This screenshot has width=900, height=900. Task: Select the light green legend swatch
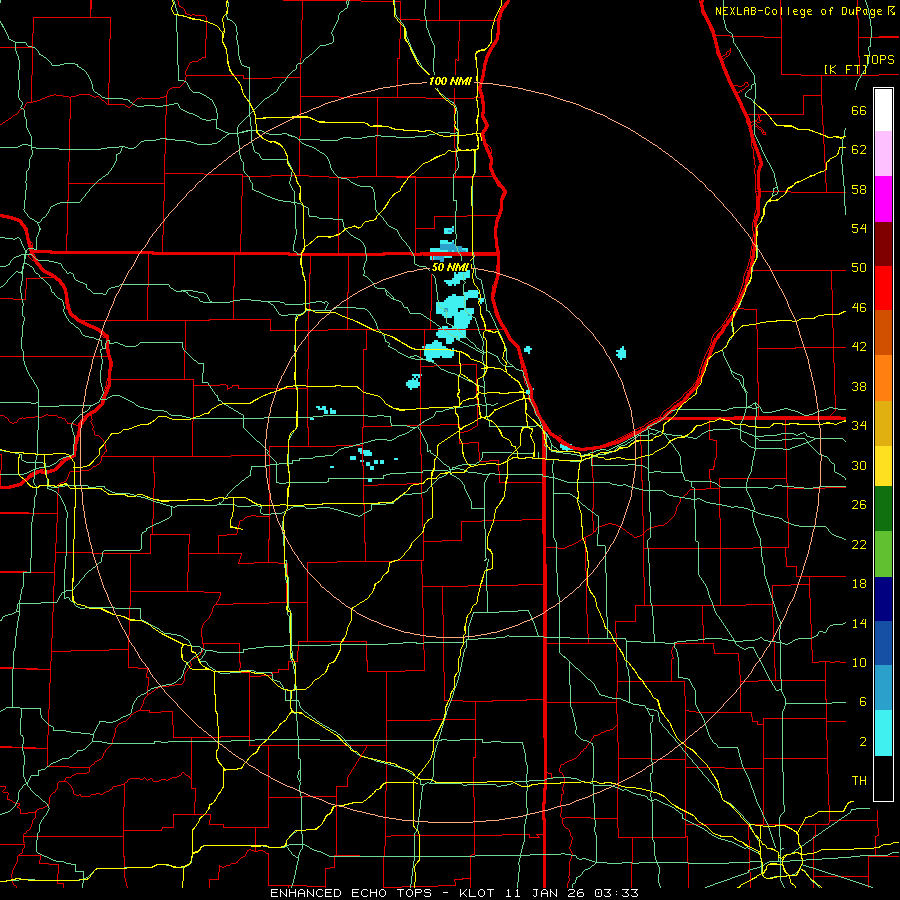pyautogui.click(x=883, y=554)
